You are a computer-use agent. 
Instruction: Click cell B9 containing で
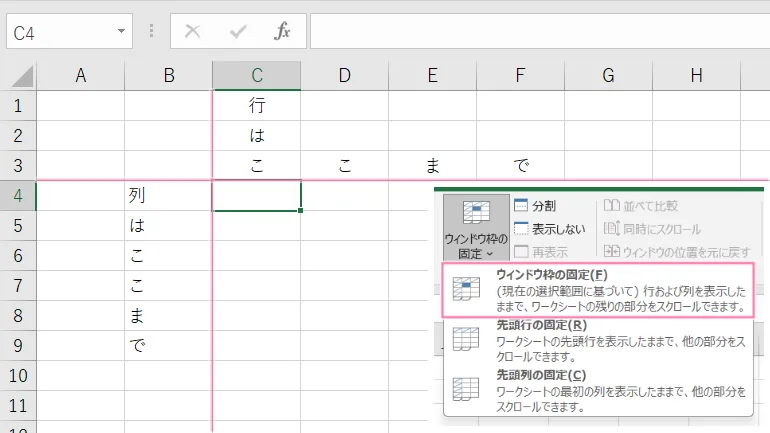169,346
